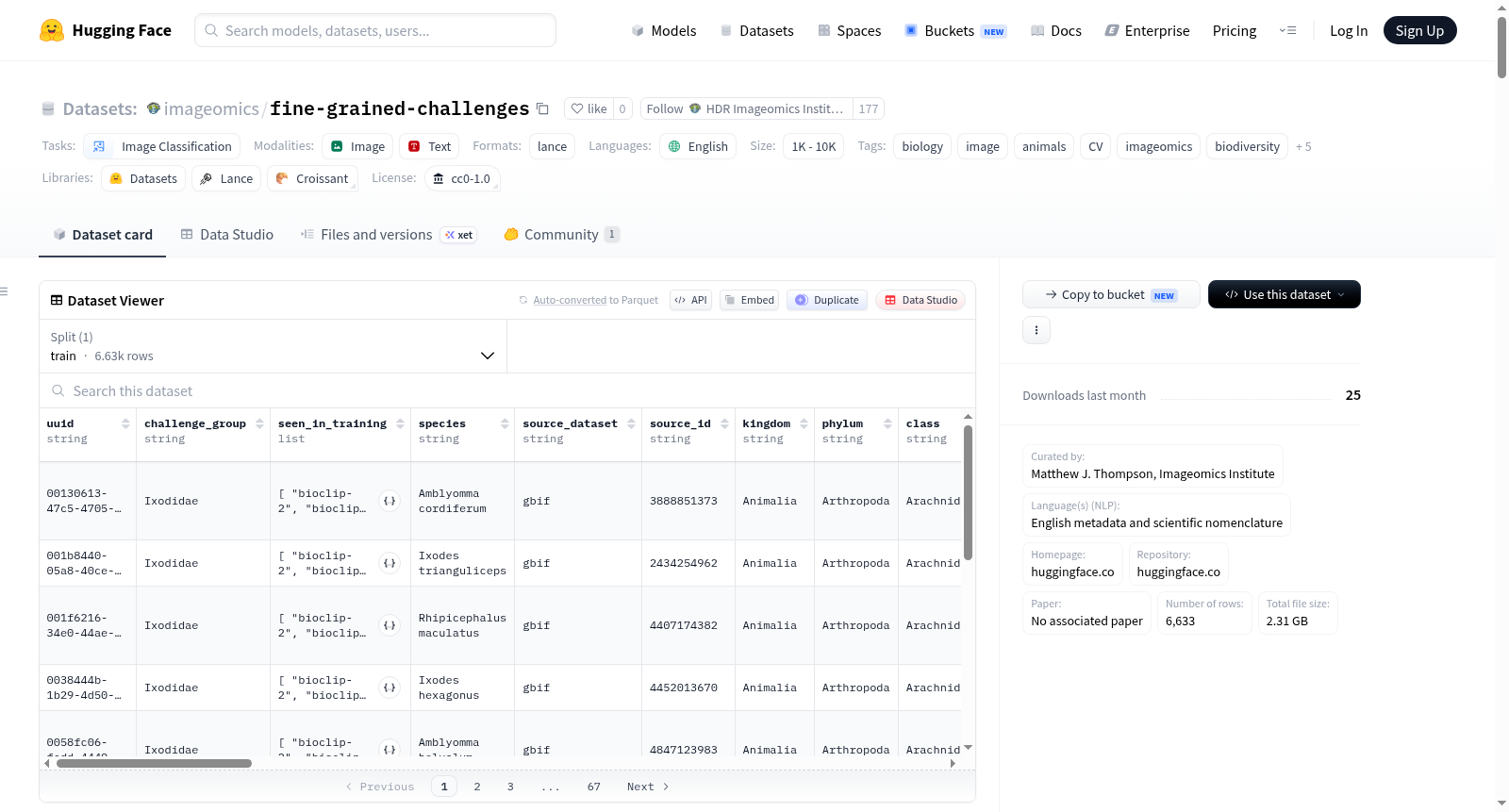Image resolution: width=1509 pixels, height=812 pixels.
Task: Show the +5 more tags
Action: pos(1303,146)
